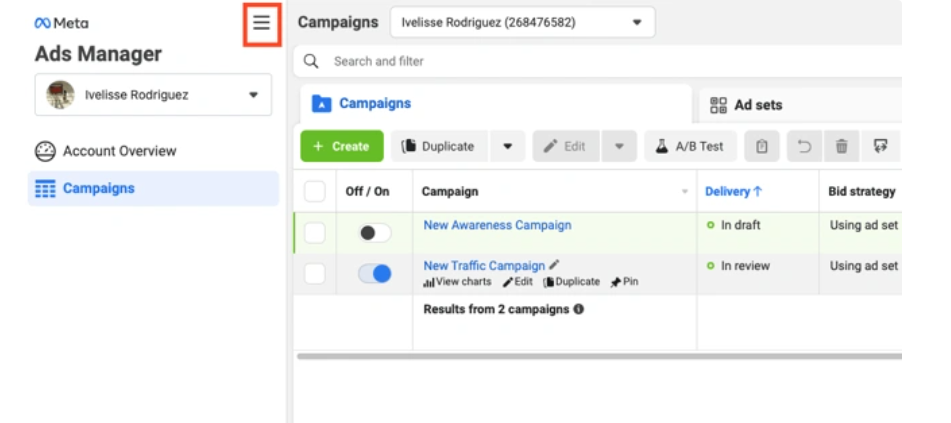Click the A/B Test button
This screenshot has width=951, height=423.
(x=690, y=146)
